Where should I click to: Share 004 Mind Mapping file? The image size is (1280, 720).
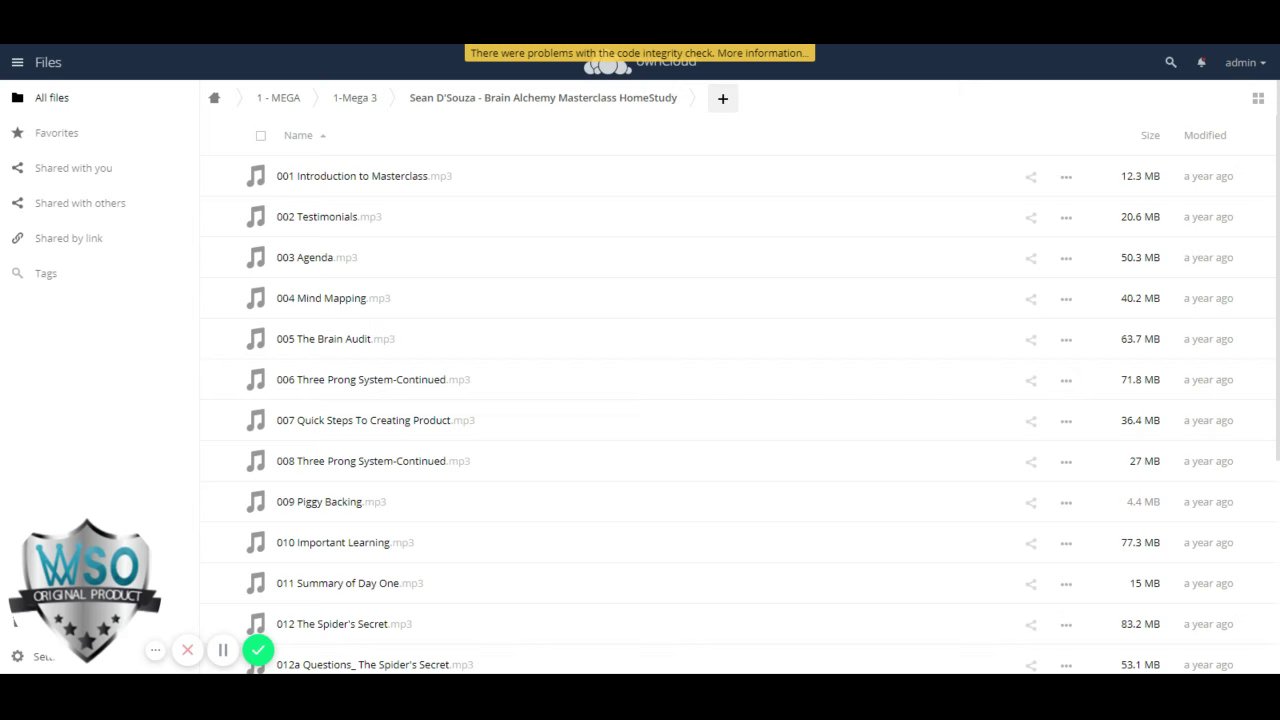click(x=1031, y=299)
